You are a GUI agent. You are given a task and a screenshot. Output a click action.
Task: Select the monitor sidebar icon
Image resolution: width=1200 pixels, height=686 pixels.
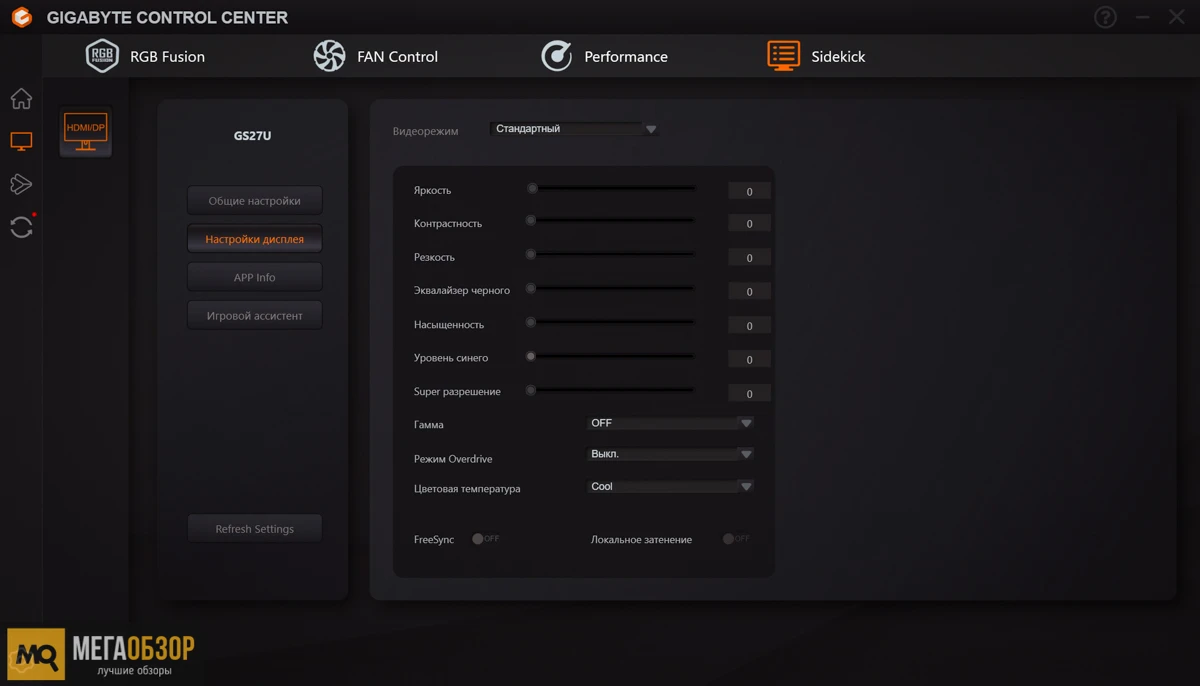coord(21,142)
